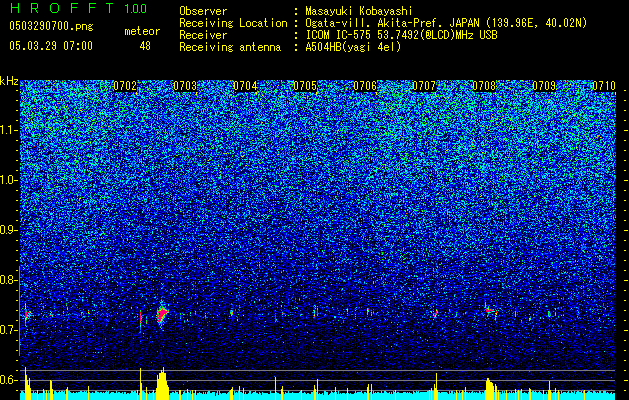The height and width of the screenshot is (400, 629).
Task: Click the 0702 time marker
Action: coord(126,86)
